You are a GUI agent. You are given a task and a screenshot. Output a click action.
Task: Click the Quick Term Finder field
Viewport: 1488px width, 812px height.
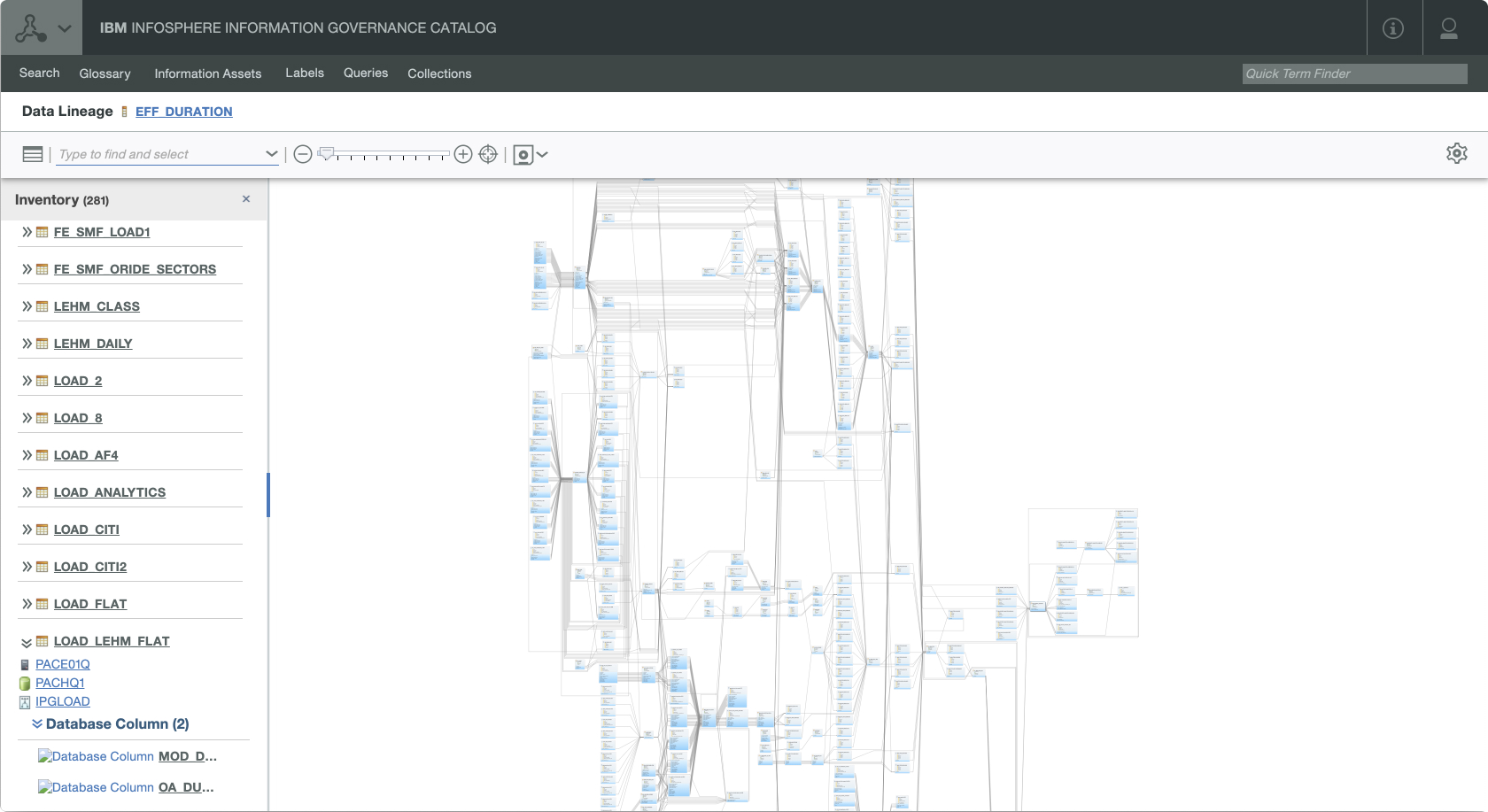[x=1353, y=73]
